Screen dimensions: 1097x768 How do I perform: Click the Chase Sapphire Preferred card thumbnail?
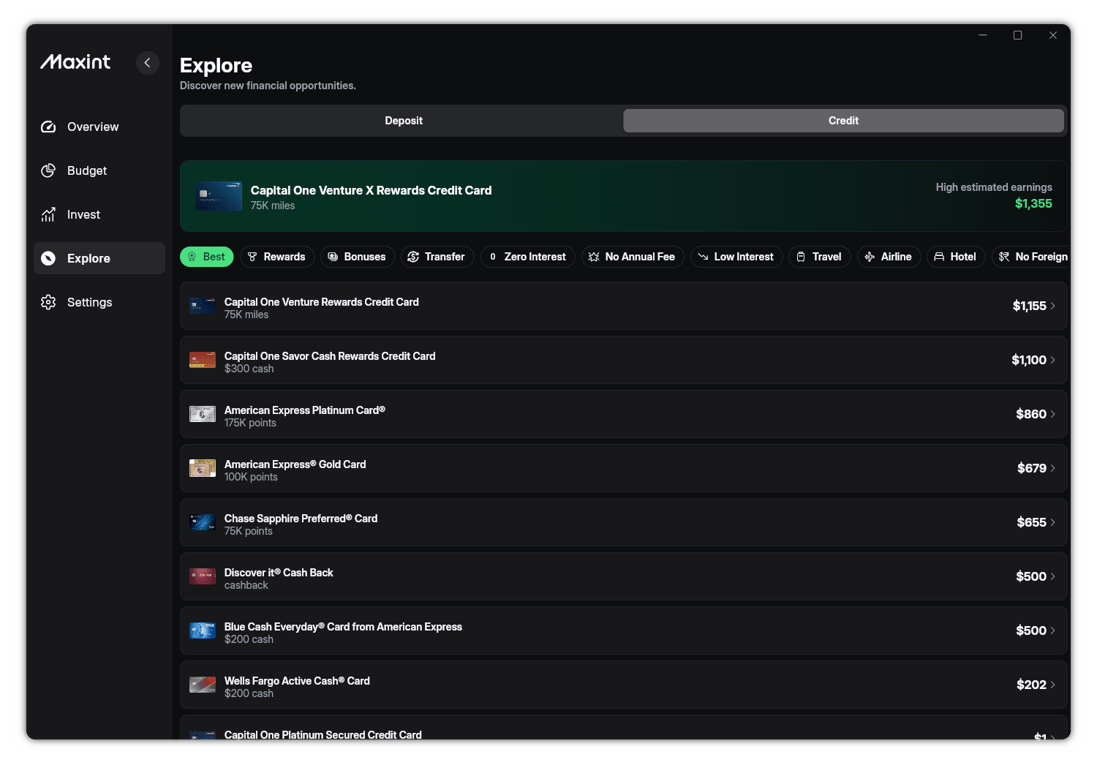pos(202,522)
